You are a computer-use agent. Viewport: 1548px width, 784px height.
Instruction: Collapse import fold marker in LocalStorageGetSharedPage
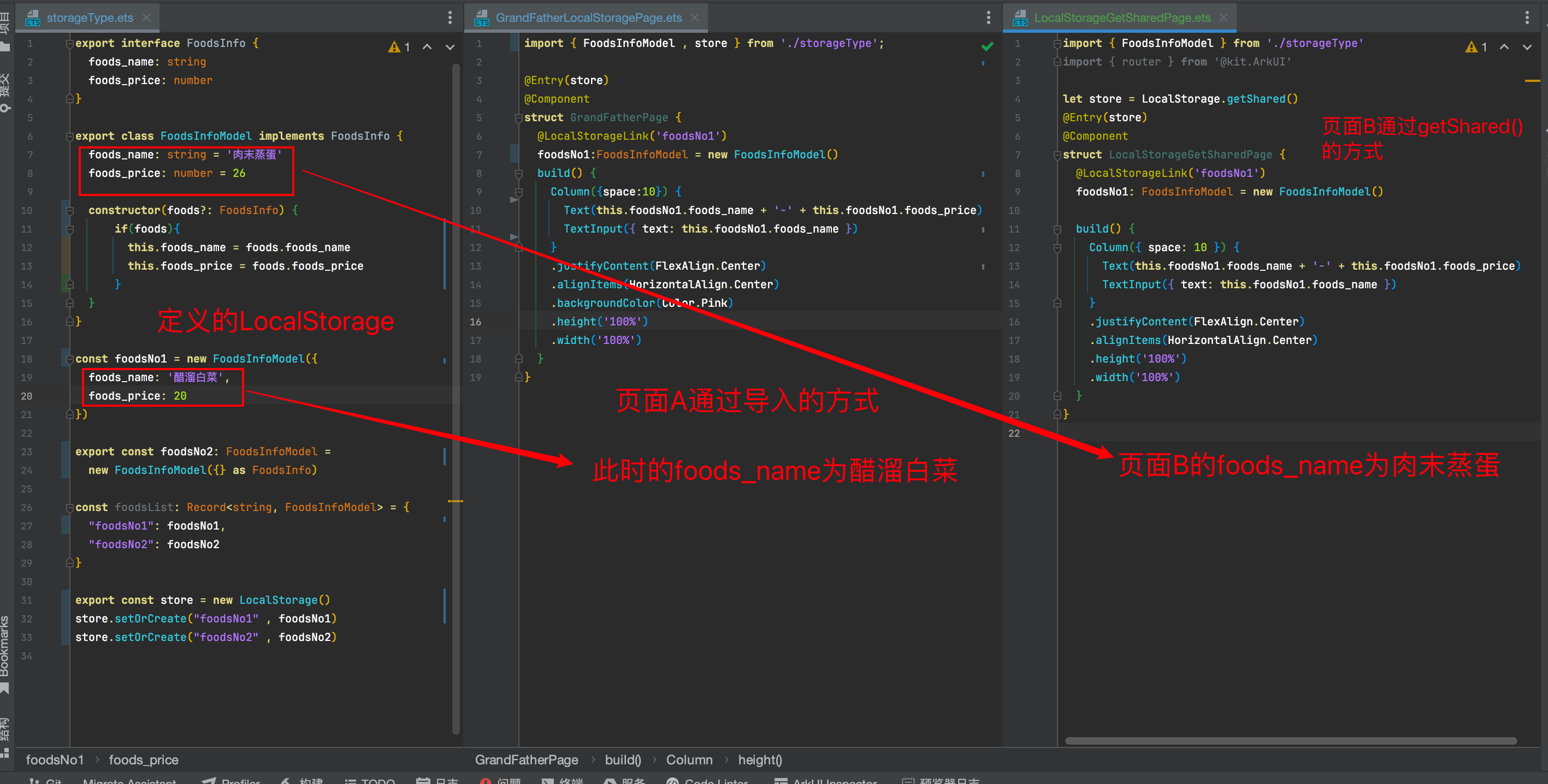pyautogui.click(x=1057, y=43)
